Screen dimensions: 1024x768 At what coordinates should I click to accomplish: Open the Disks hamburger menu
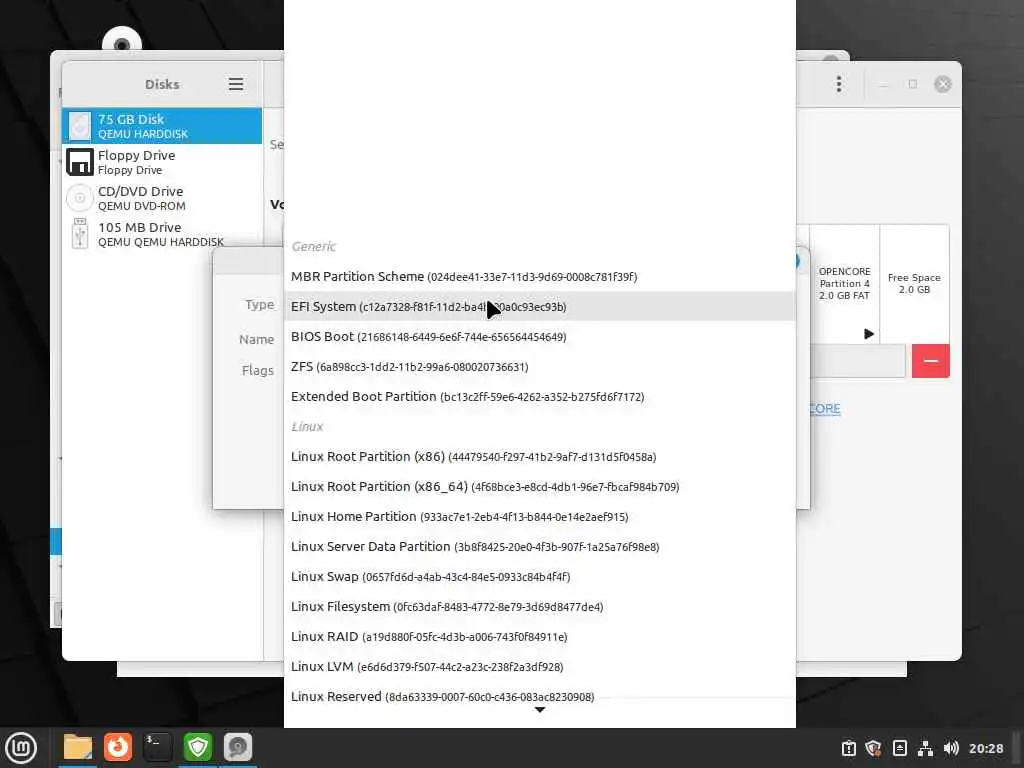[x=236, y=84]
